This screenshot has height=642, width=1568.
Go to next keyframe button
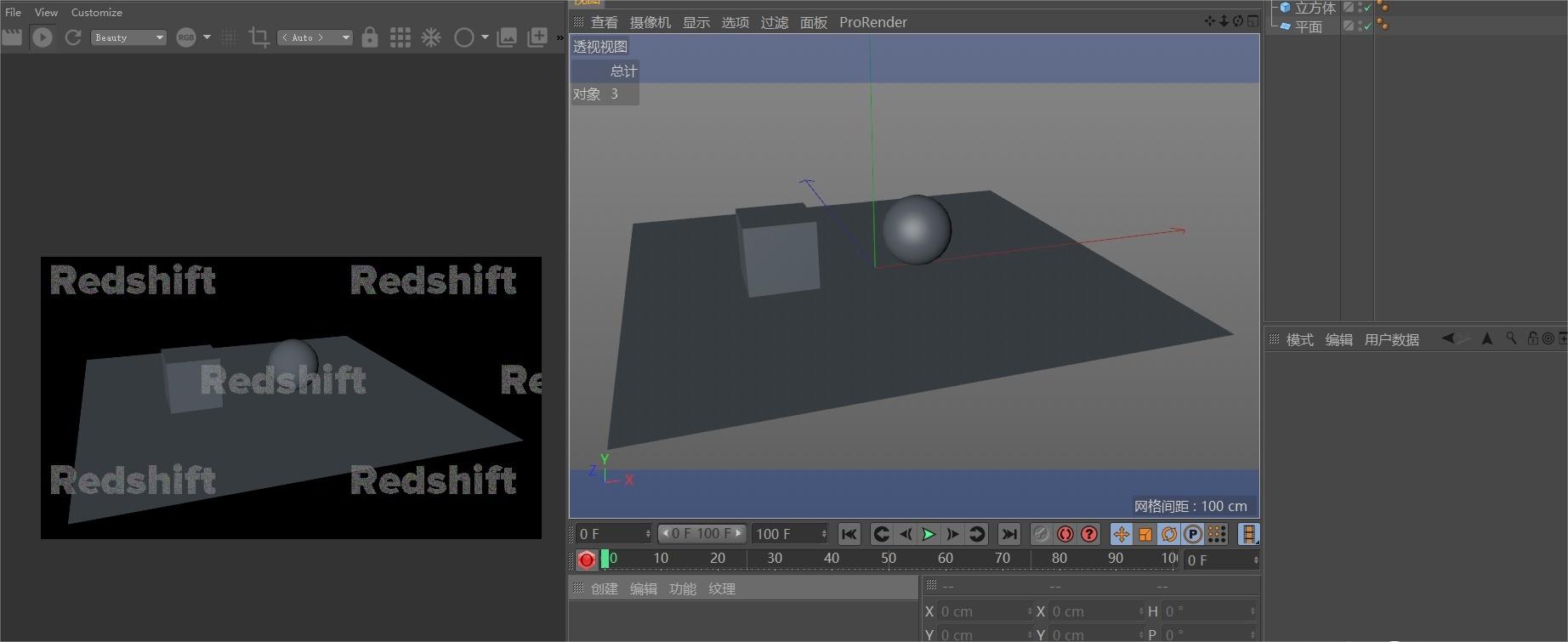tap(976, 534)
